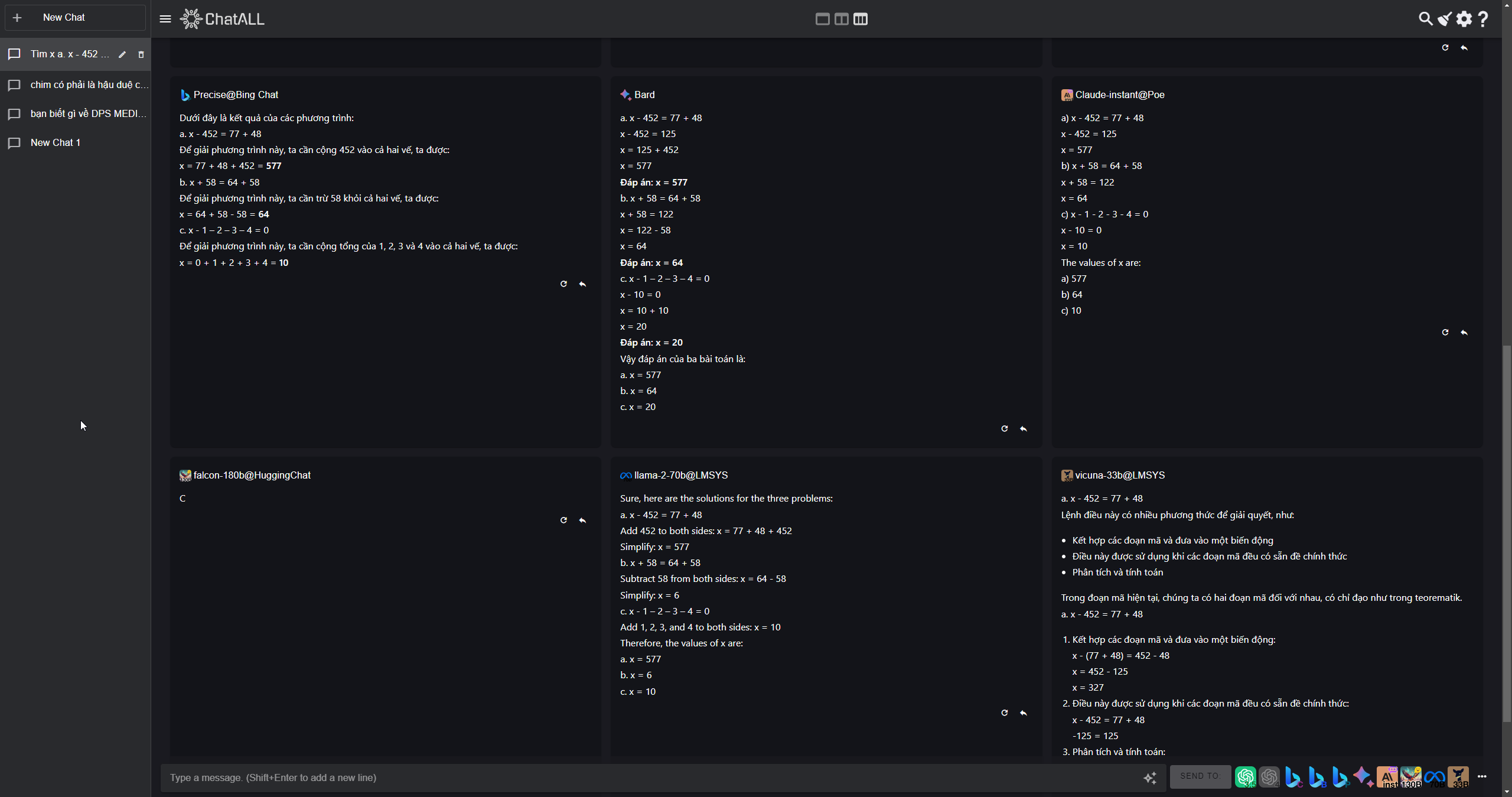The image size is (1512, 797).
Task: Click the ChatALL snowflake logo
Action: point(191,19)
